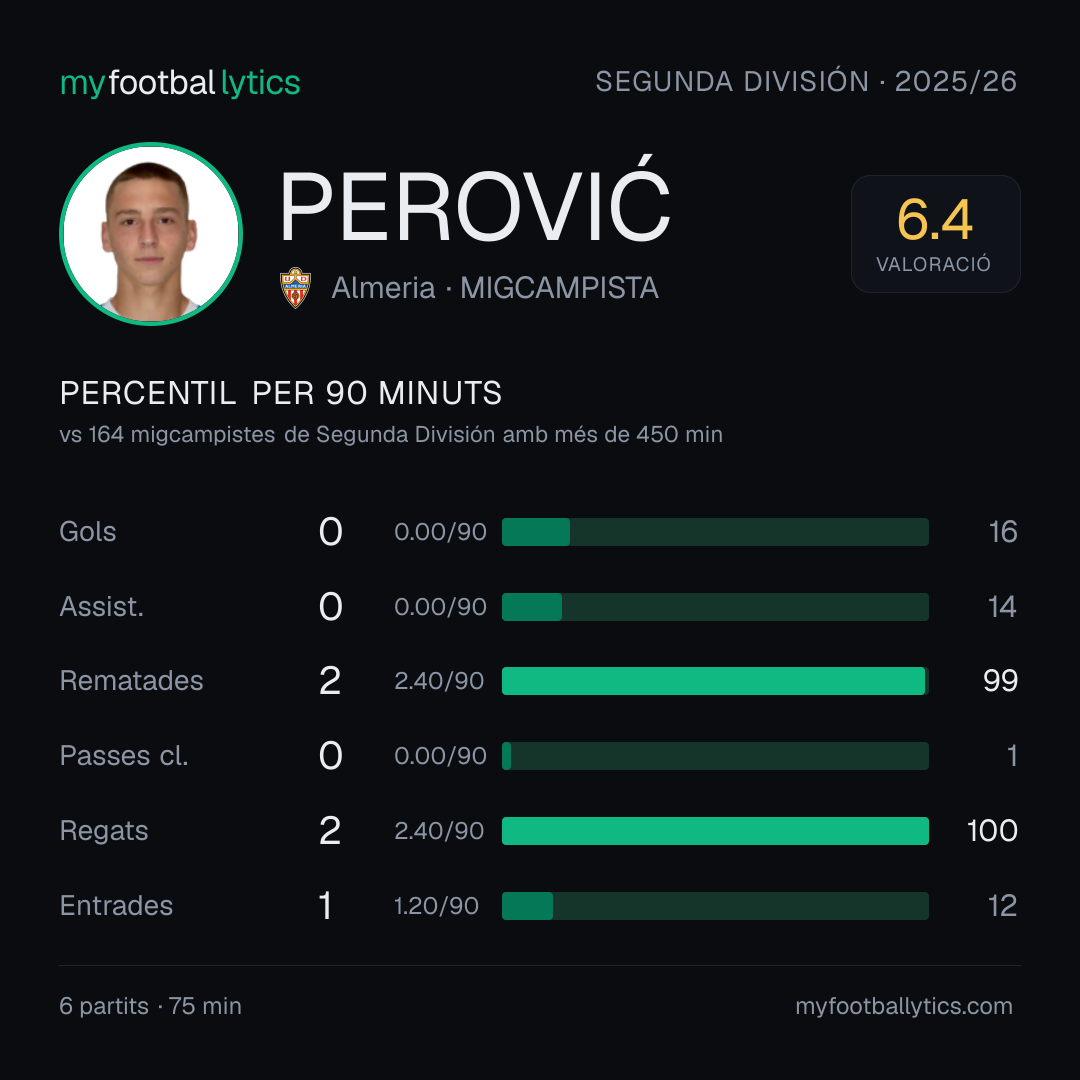
Task: Click the myfootballytics logo
Action: [180, 83]
